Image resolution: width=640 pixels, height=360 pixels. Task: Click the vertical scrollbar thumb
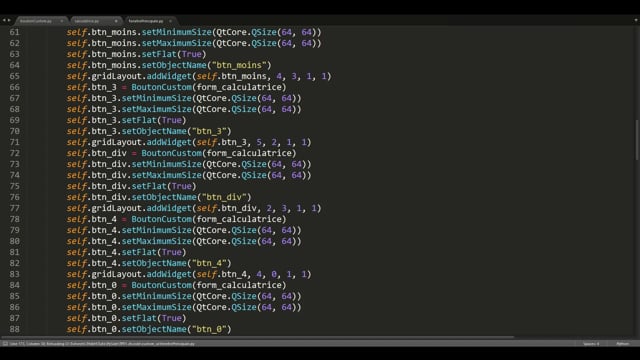tap(637, 140)
